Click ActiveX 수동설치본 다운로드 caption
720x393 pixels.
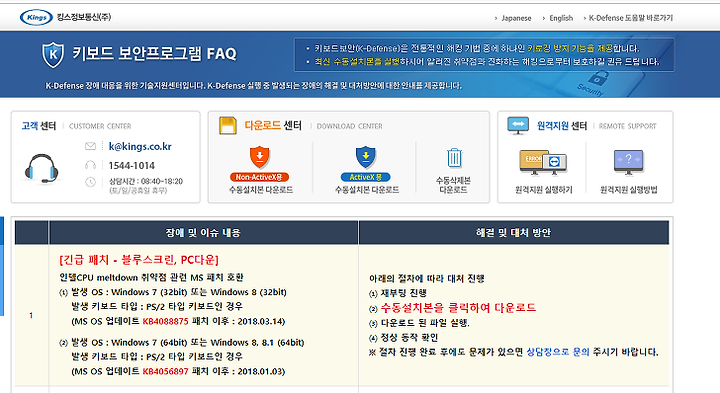click(366, 190)
